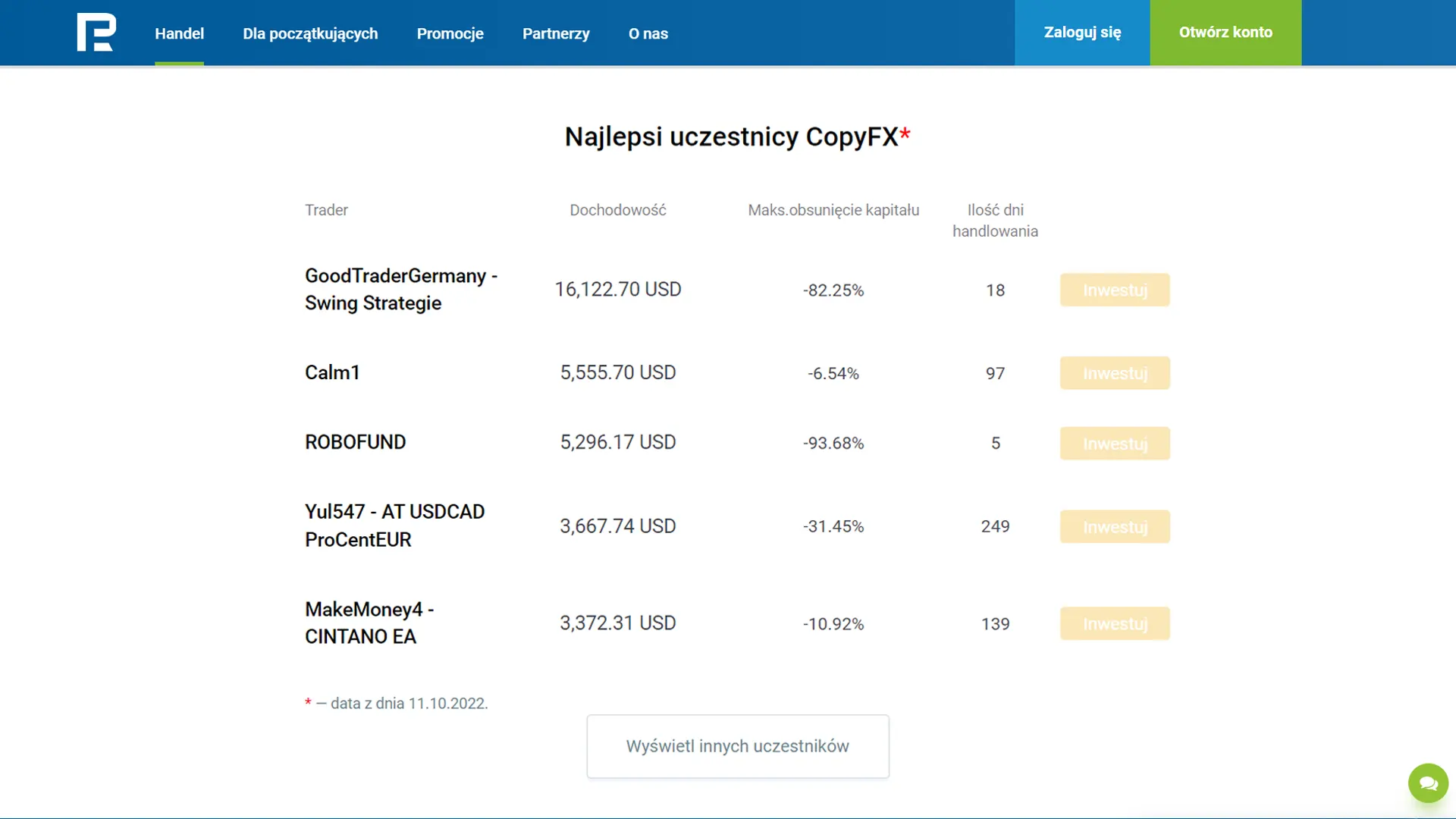Click the Zaloguj się button
The image size is (1456, 819).
(1082, 33)
